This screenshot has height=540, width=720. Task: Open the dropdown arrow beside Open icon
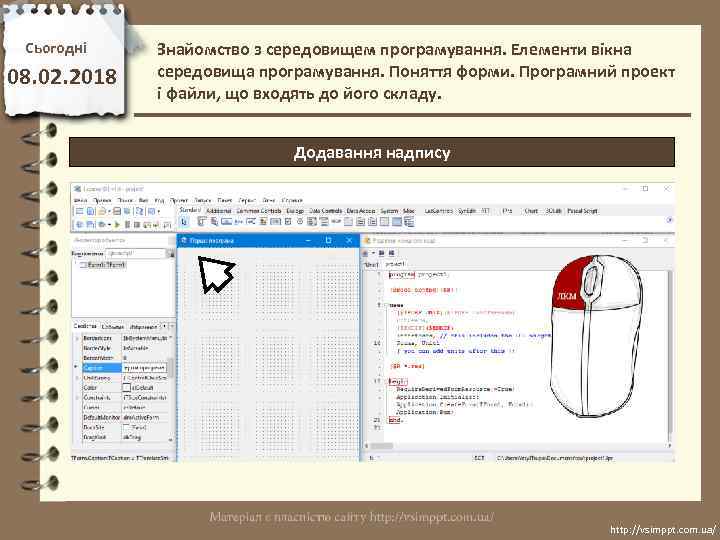click(109, 212)
